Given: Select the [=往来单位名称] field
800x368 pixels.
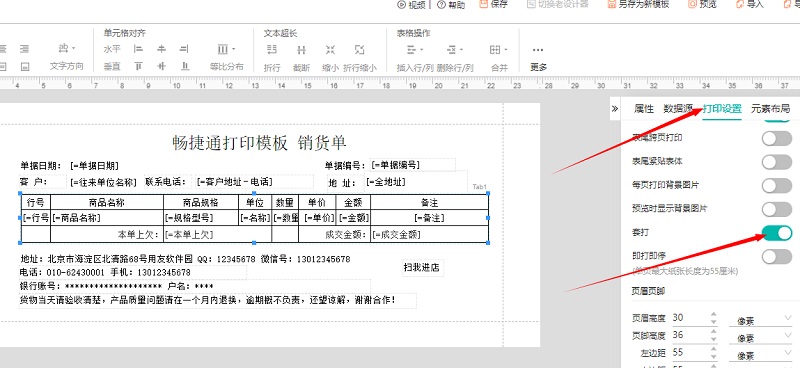Looking at the screenshot, I should click(104, 182).
